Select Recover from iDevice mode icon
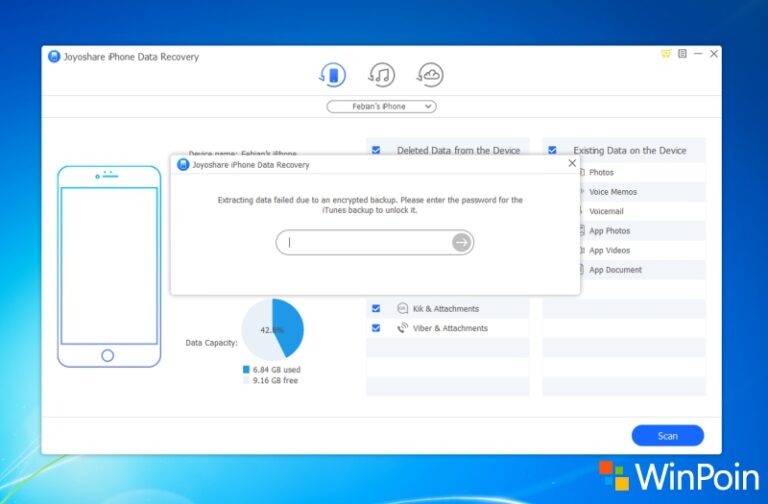The width and height of the screenshot is (768, 504). [x=333, y=74]
